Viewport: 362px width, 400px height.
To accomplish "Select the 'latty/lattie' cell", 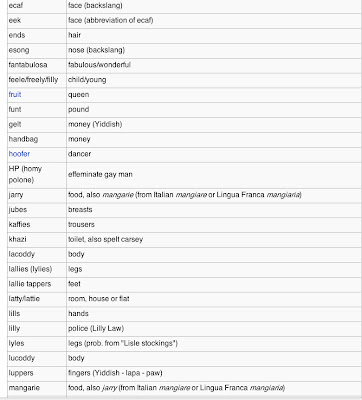I will point(37,299).
